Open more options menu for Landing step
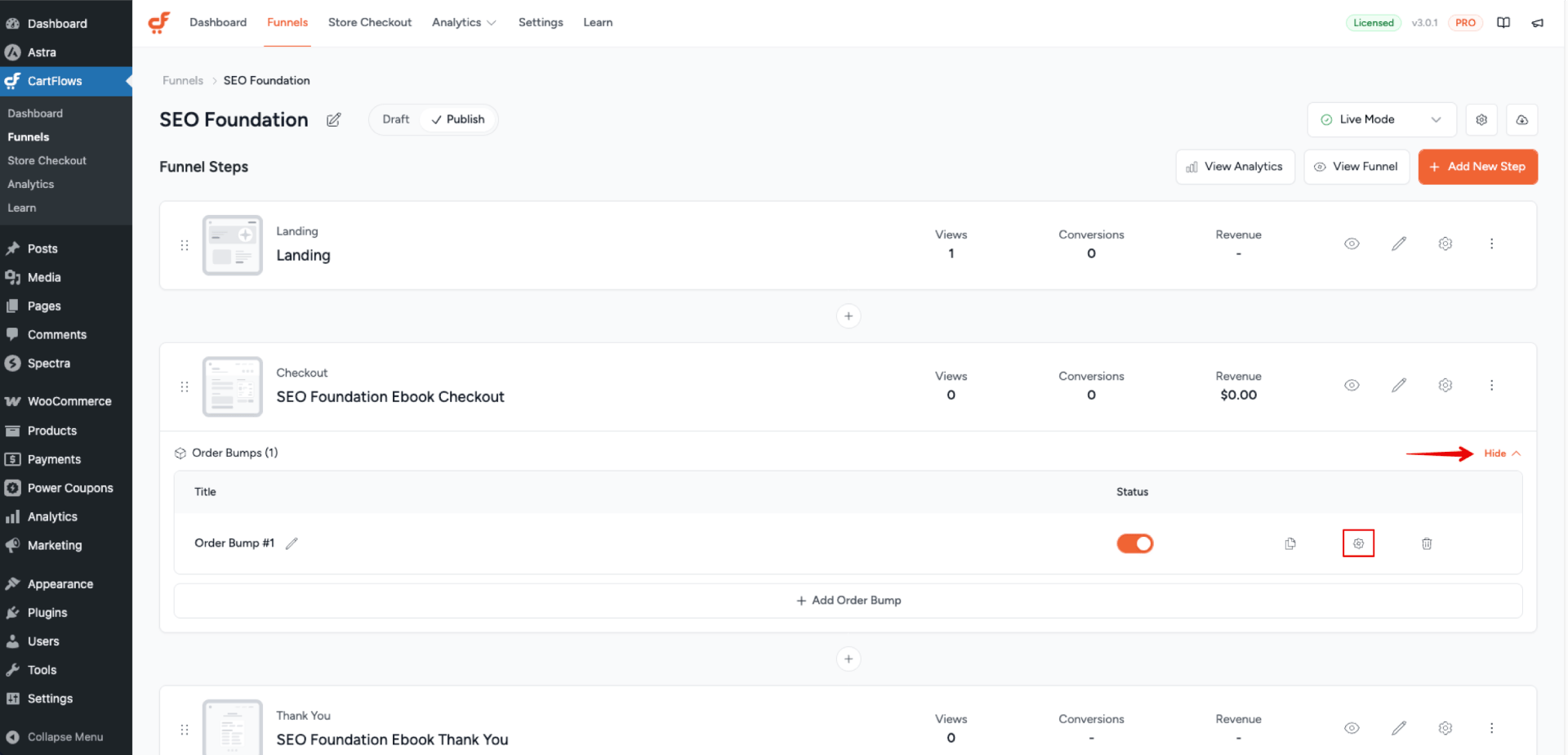Viewport: 1568px width, 755px height. (1491, 243)
